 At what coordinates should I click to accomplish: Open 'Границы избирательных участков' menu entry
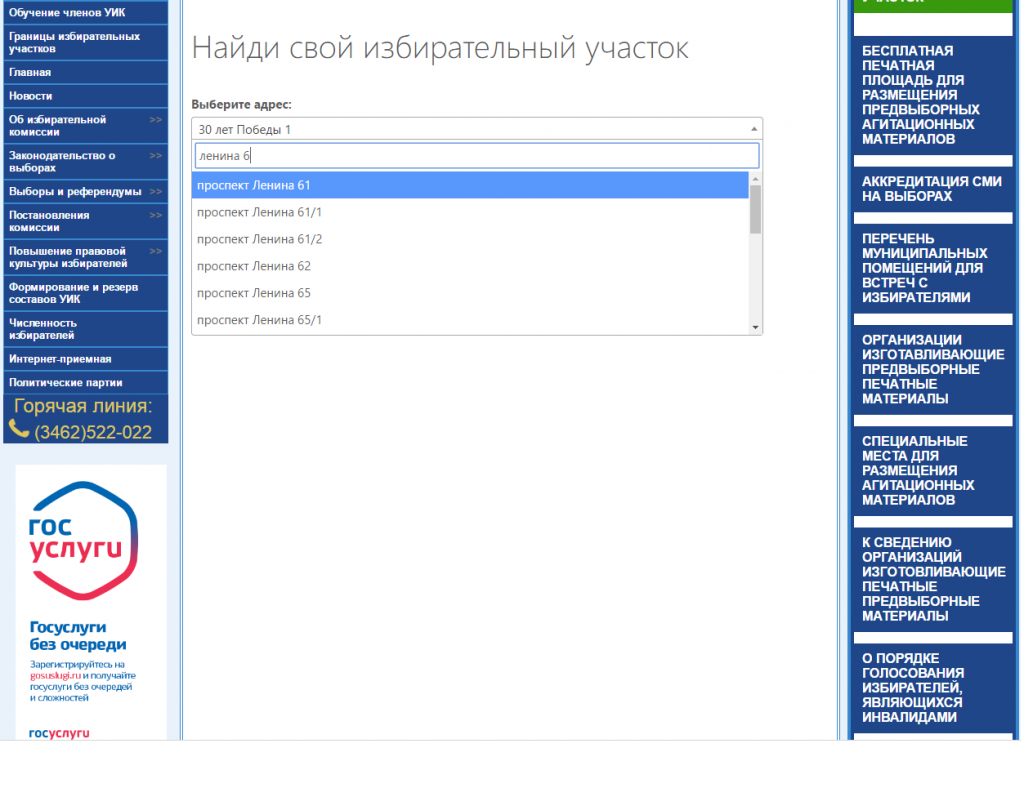click(x=74, y=42)
